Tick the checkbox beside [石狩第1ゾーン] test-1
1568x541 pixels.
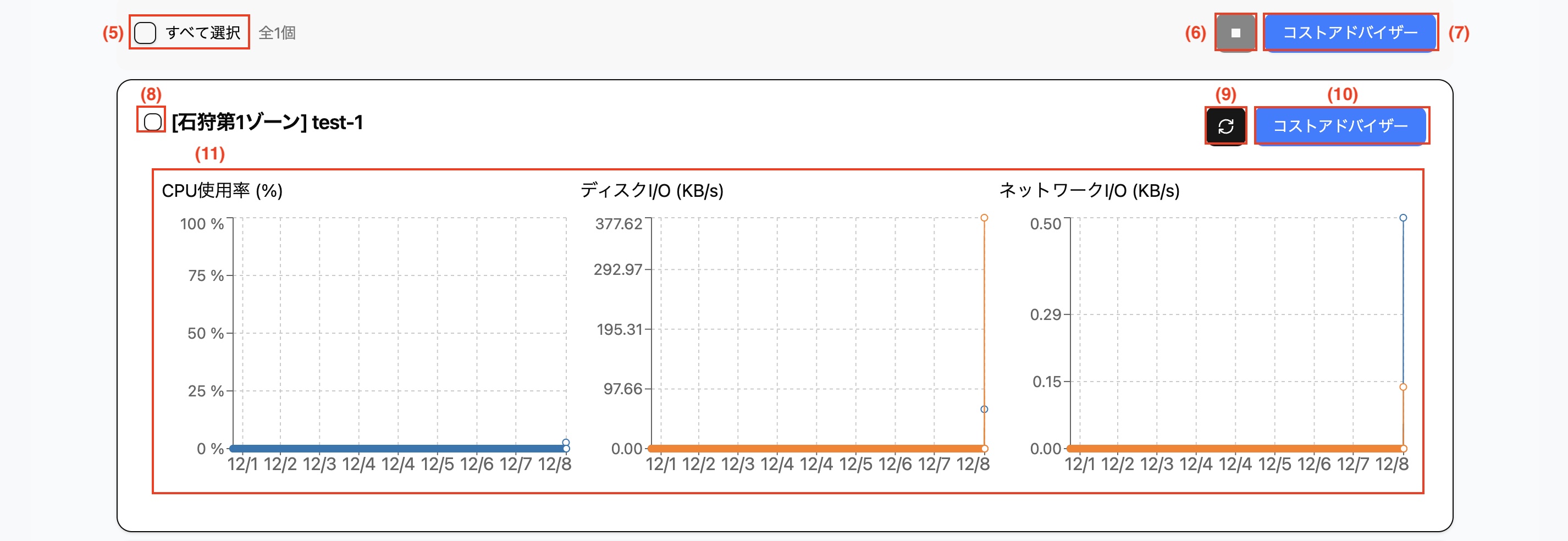point(152,122)
